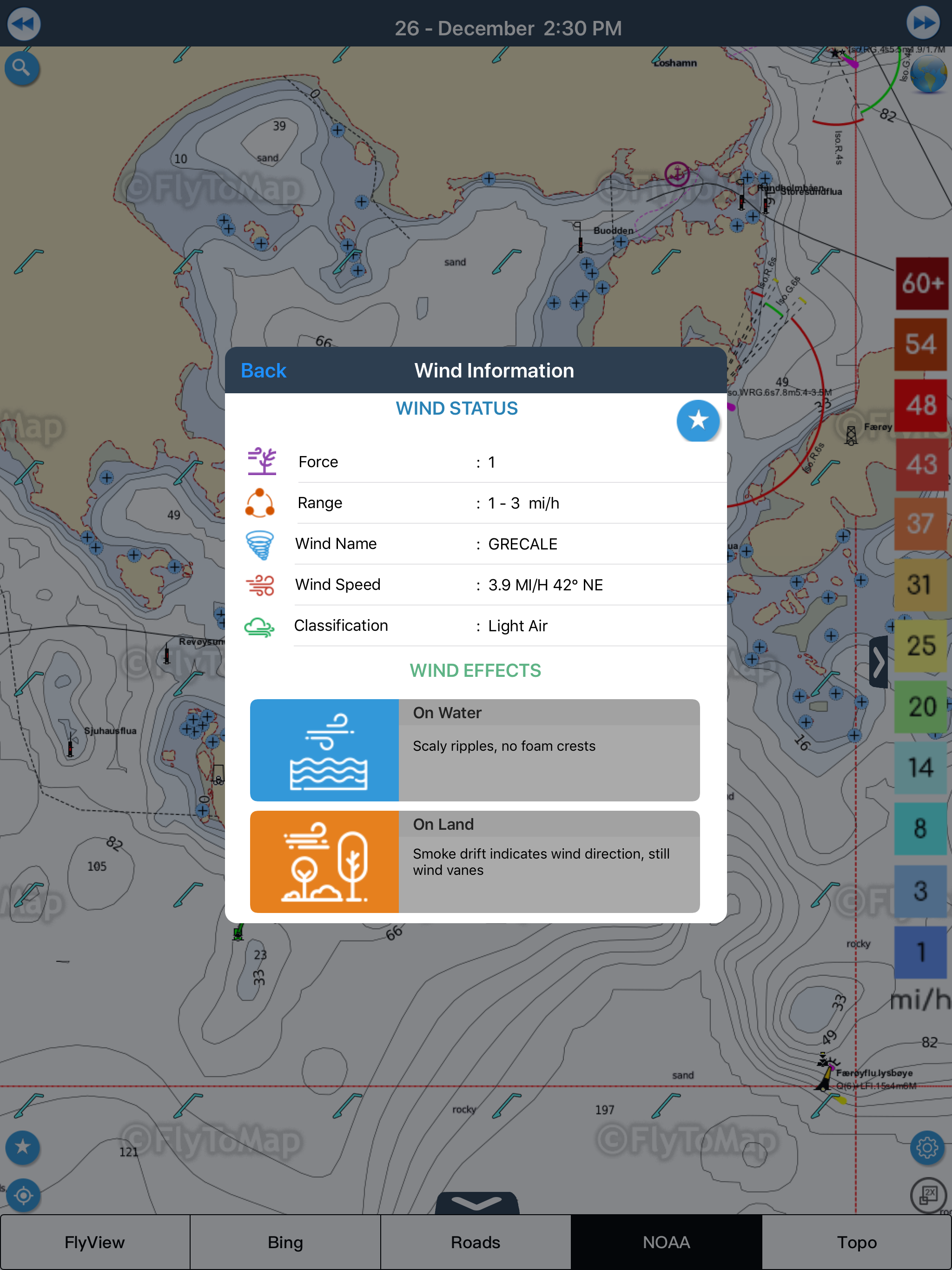Collapse the wind scale side arrow
This screenshot has width=952, height=1270.
(879, 661)
